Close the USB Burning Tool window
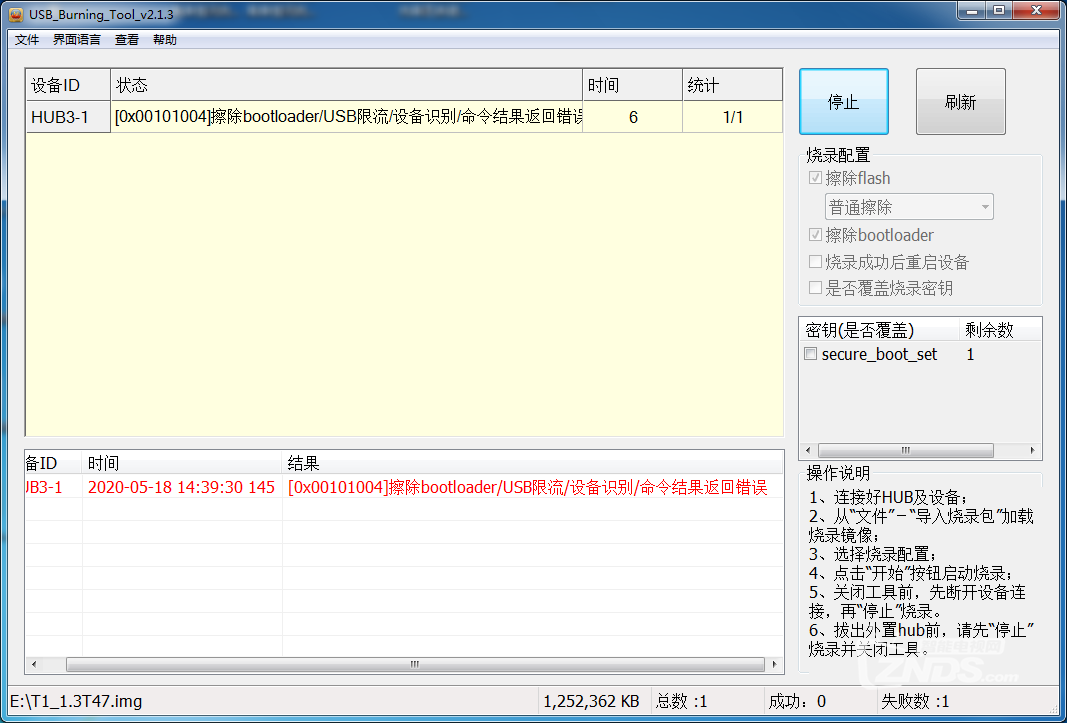Viewport: 1067px width, 723px height. click(1036, 11)
